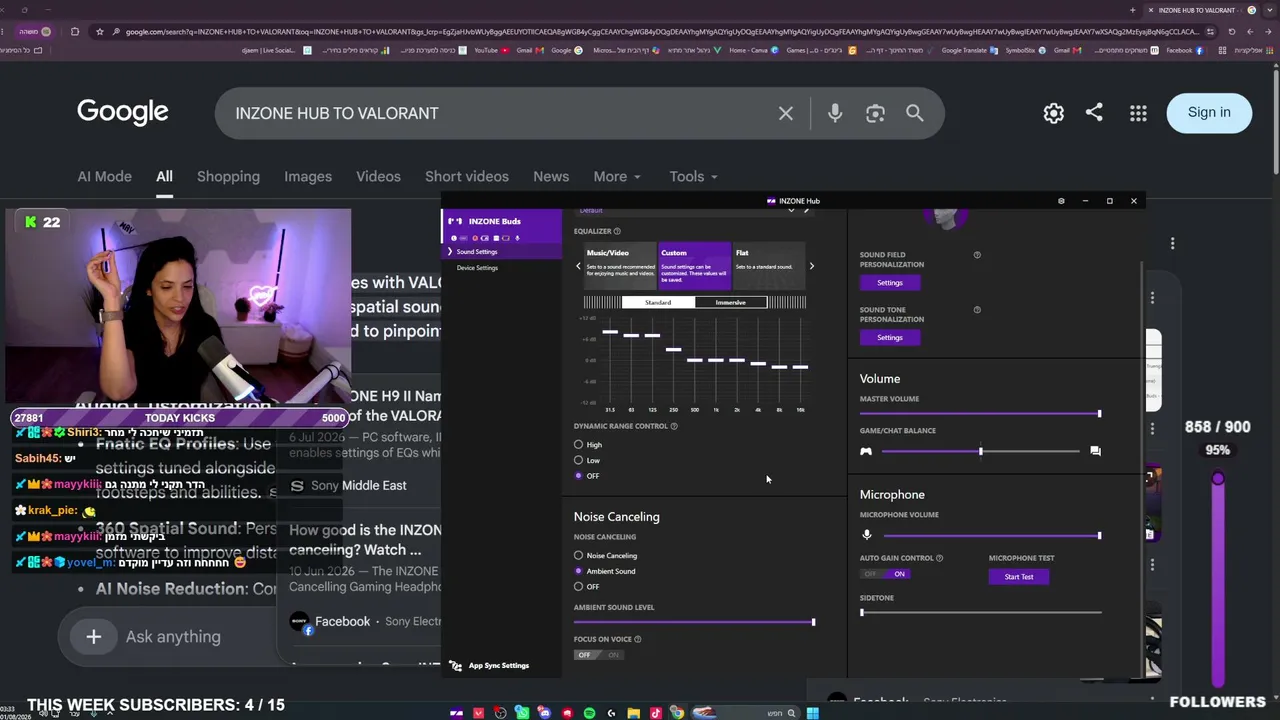The height and width of the screenshot is (720, 1280).
Task: Adjust the Game/Chat Balance slider
Action: pyautogui.click(x=980, y=451)
